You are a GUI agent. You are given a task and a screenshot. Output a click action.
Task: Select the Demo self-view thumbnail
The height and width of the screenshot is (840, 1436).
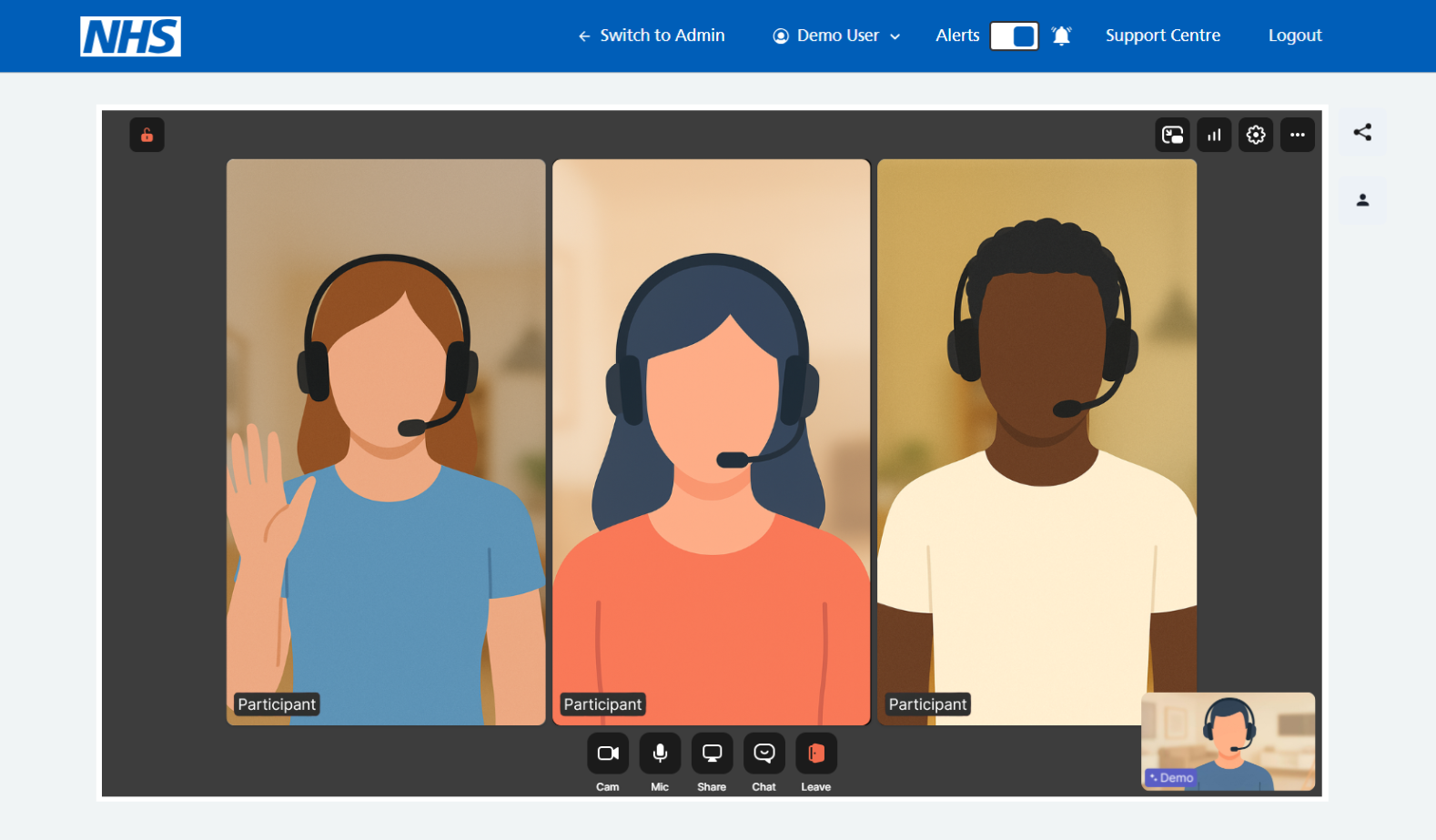(1228, 741)
